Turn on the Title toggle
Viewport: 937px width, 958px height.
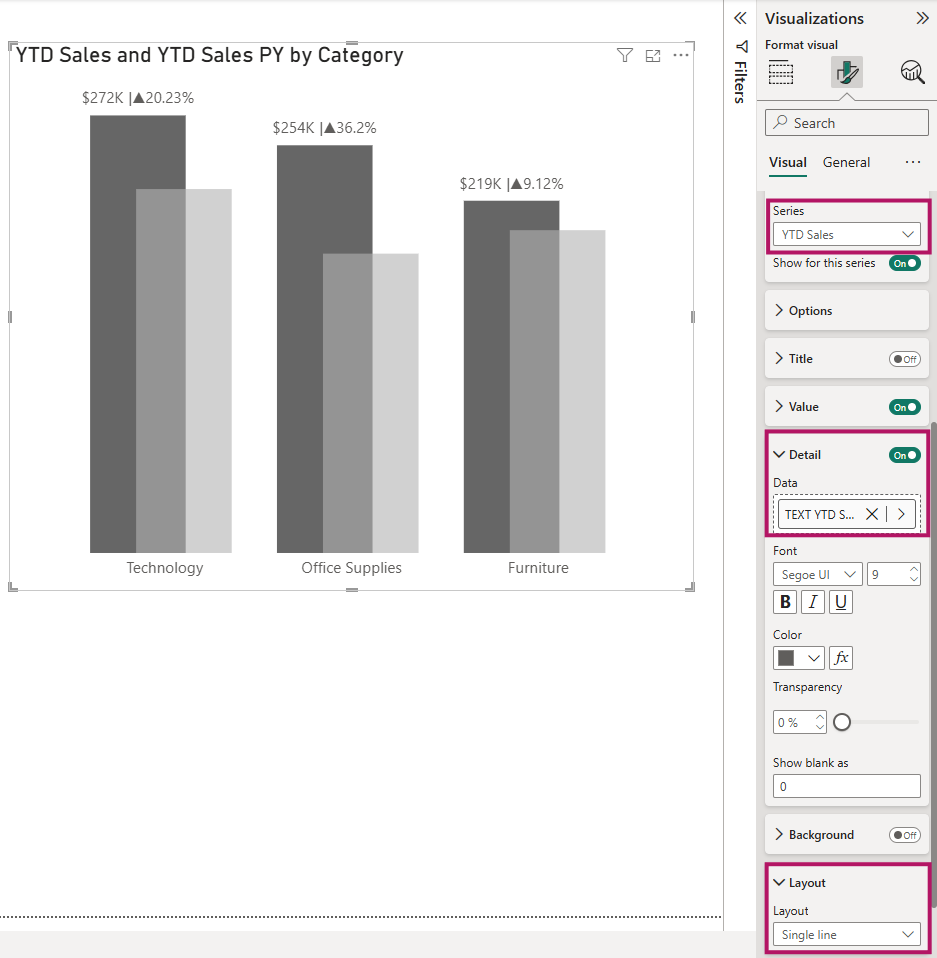(905, 359)
